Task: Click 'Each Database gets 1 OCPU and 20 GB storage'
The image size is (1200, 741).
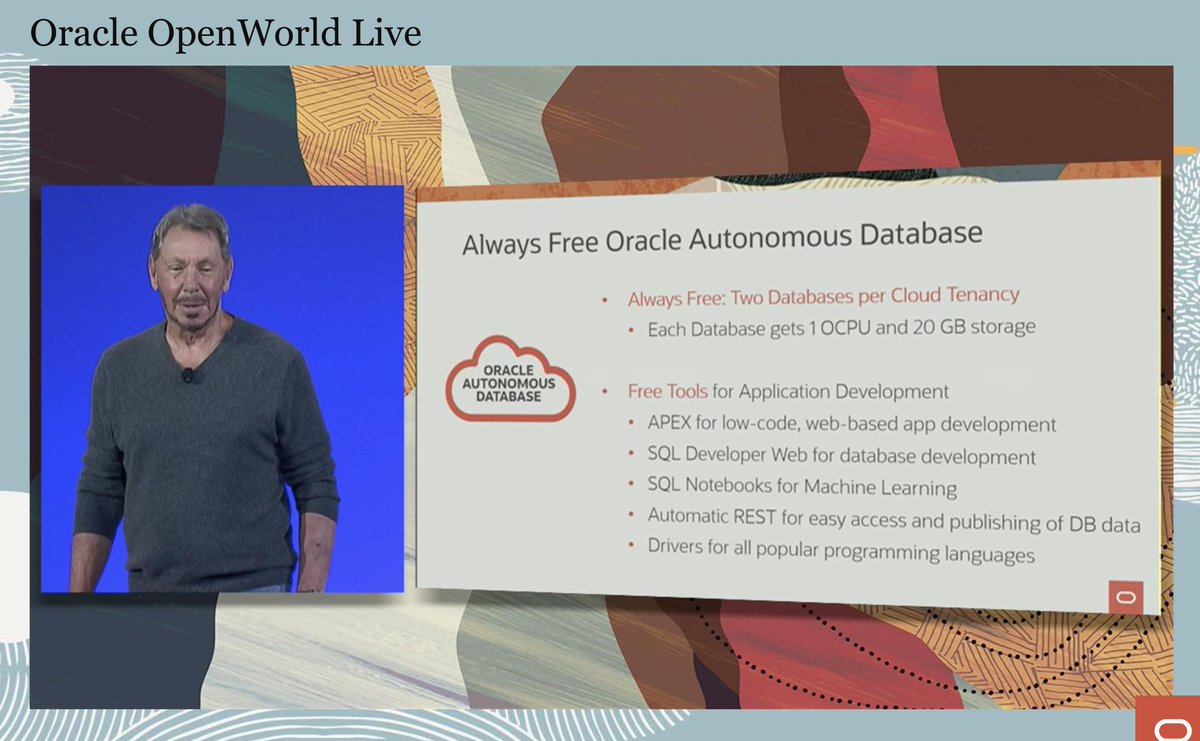Action: 841,328
